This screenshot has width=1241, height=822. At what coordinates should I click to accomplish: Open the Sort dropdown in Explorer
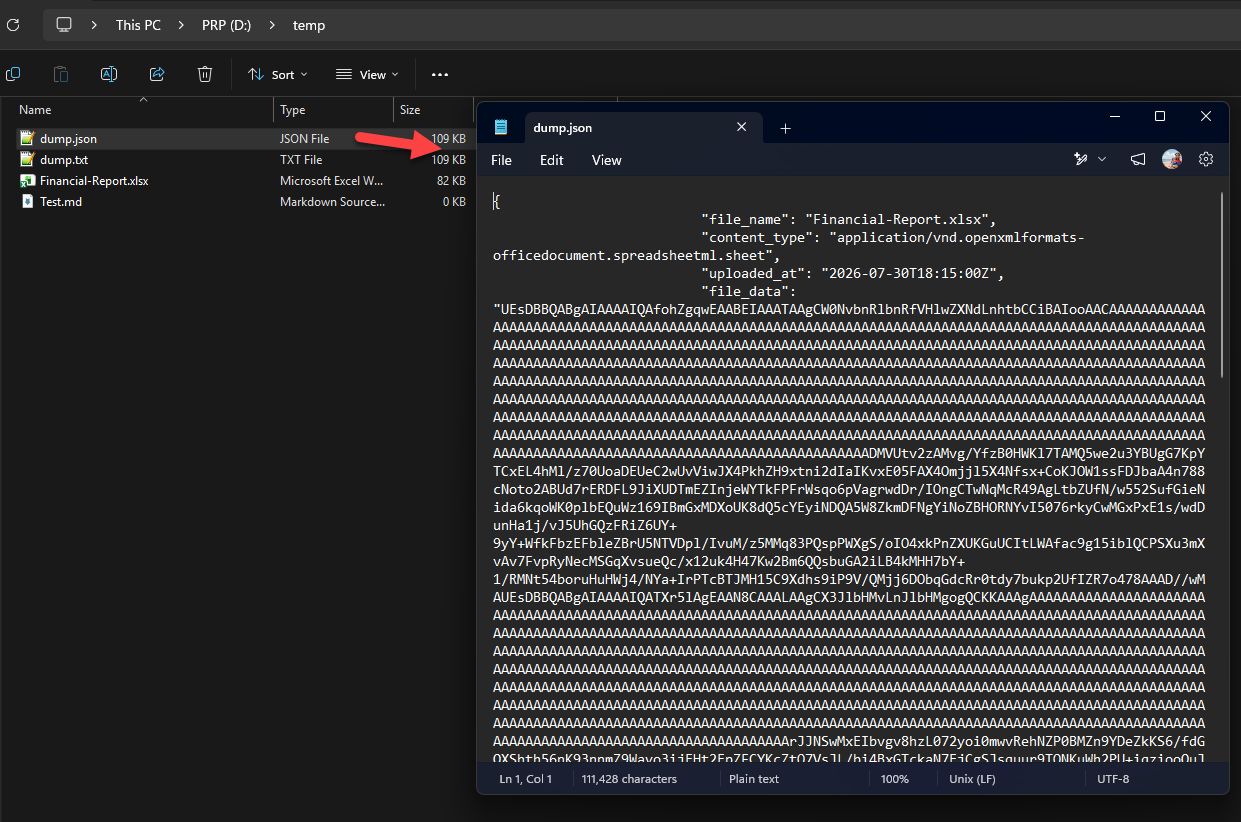278,74
